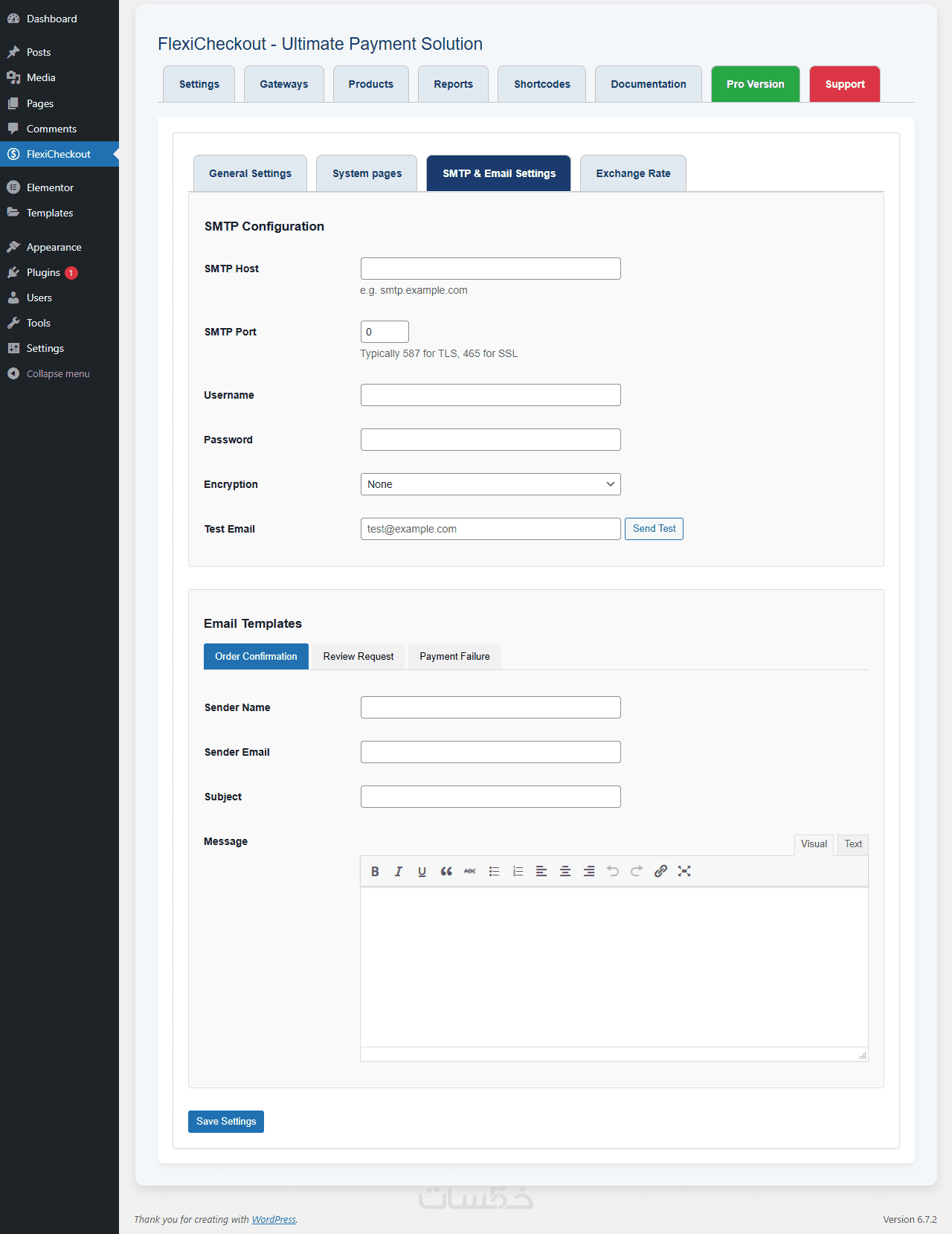
Task: Select Payment Failure template tab
Action: [x=454, y=656]
